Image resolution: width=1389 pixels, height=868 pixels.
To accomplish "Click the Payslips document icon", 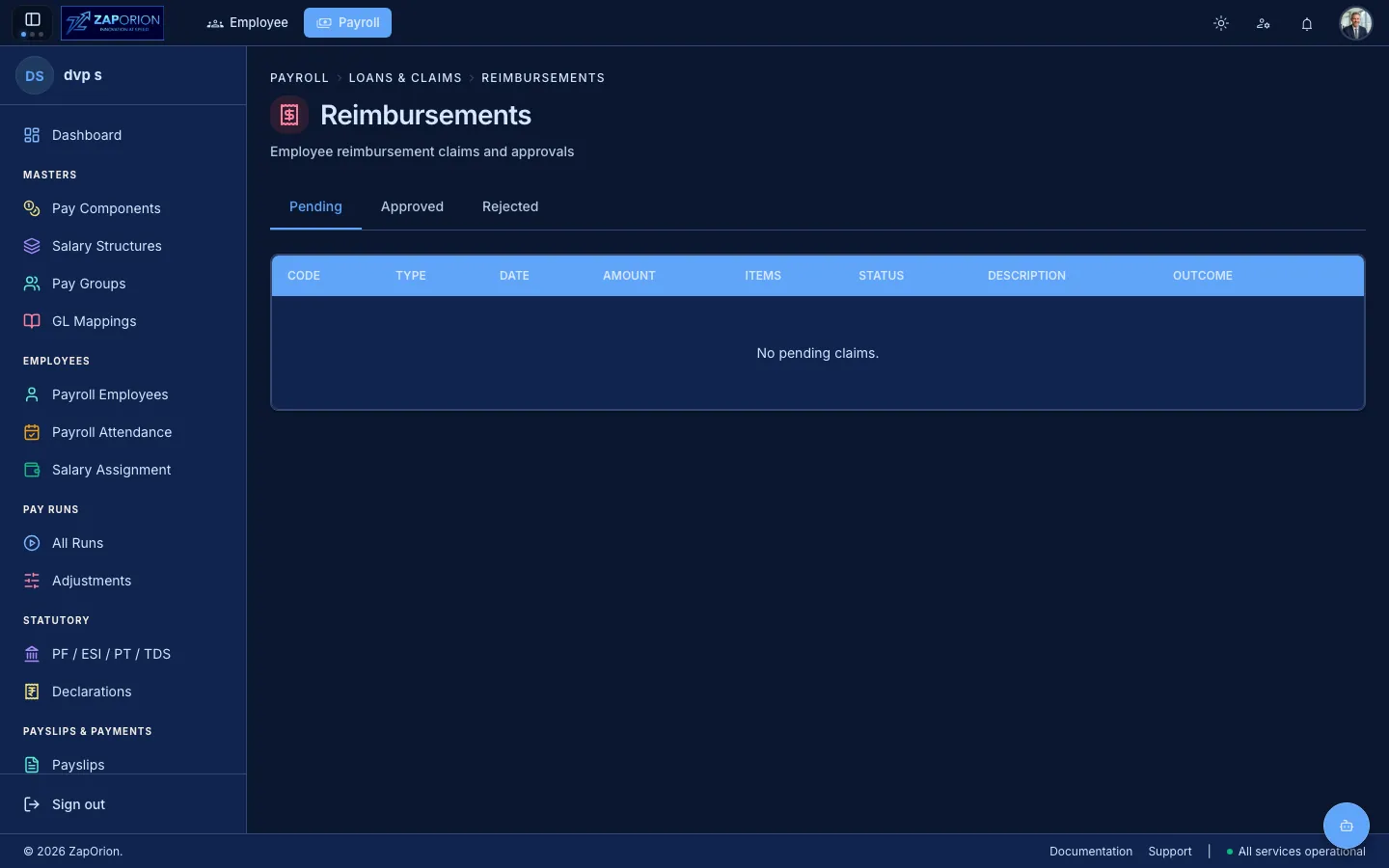I will 32,765.
